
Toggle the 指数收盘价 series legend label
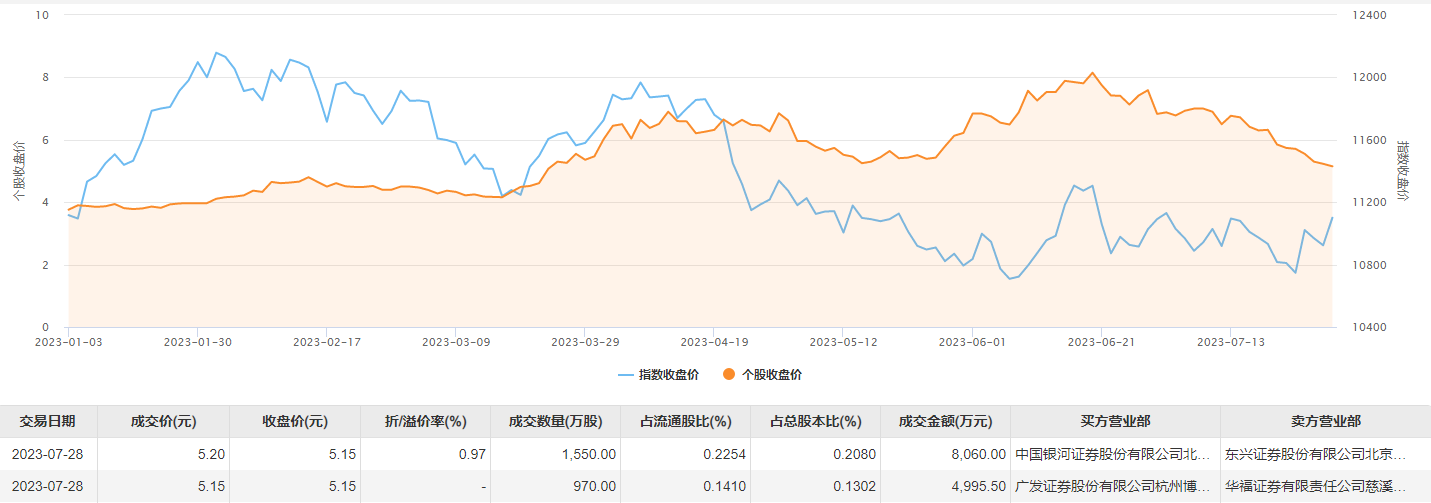tap(669, 375)
